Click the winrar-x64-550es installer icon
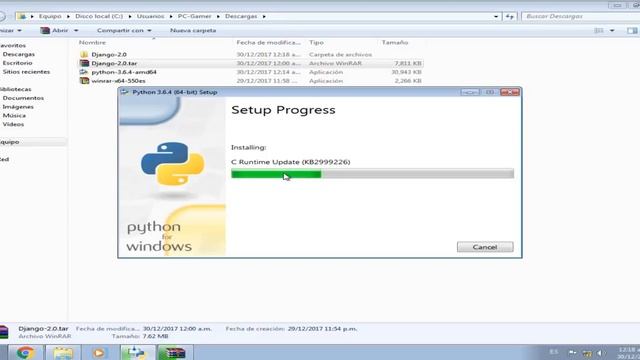Viewport: 640px width, 360px height. click(84, 81)
